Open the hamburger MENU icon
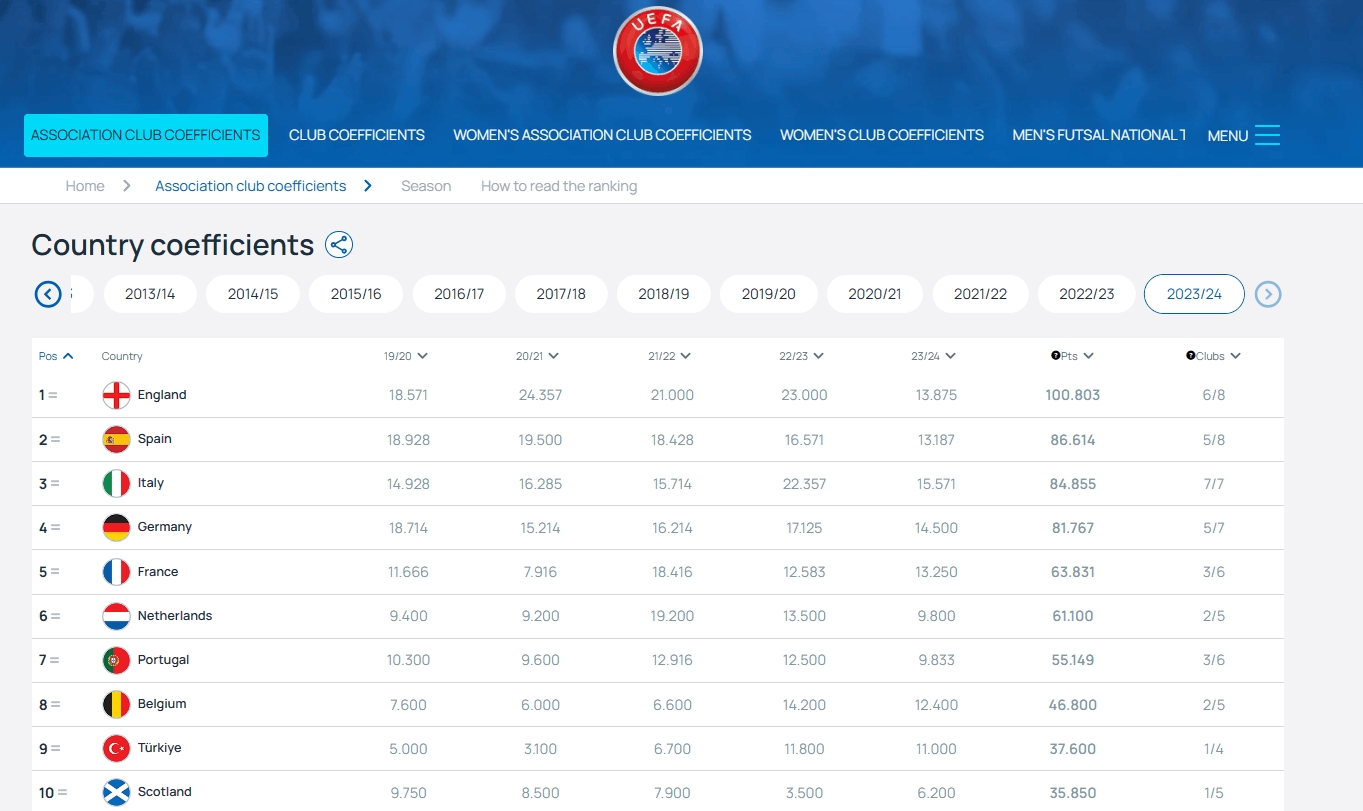Screen dimensions: 1363x811 pos(1267,135)
